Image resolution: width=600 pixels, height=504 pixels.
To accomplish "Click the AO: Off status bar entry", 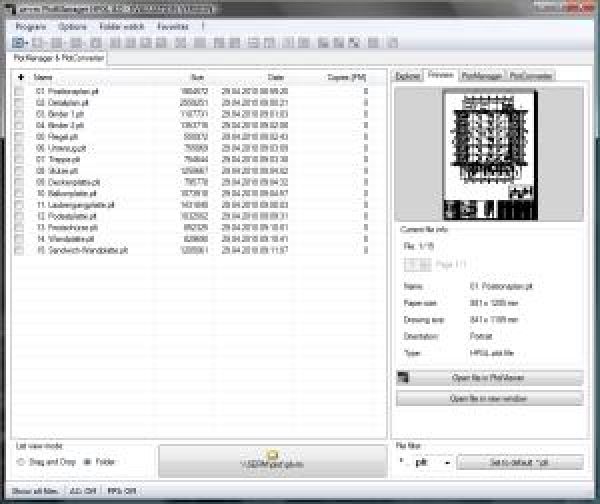I will click(x=83, y=491).
